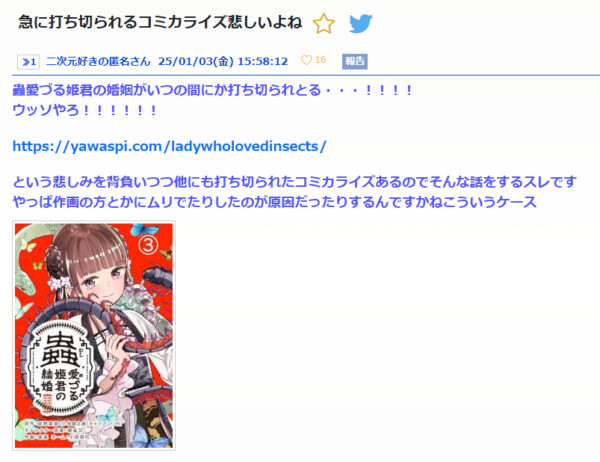
Task: Click the thread title 急に打ち切られるコミカライズ悲しいよね
Action: 160,22
